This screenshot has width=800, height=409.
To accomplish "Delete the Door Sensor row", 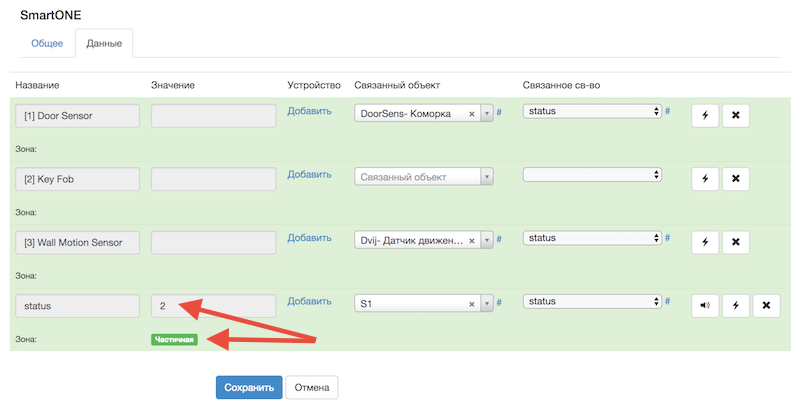I will pyautogui.click(x=736, y=115).
